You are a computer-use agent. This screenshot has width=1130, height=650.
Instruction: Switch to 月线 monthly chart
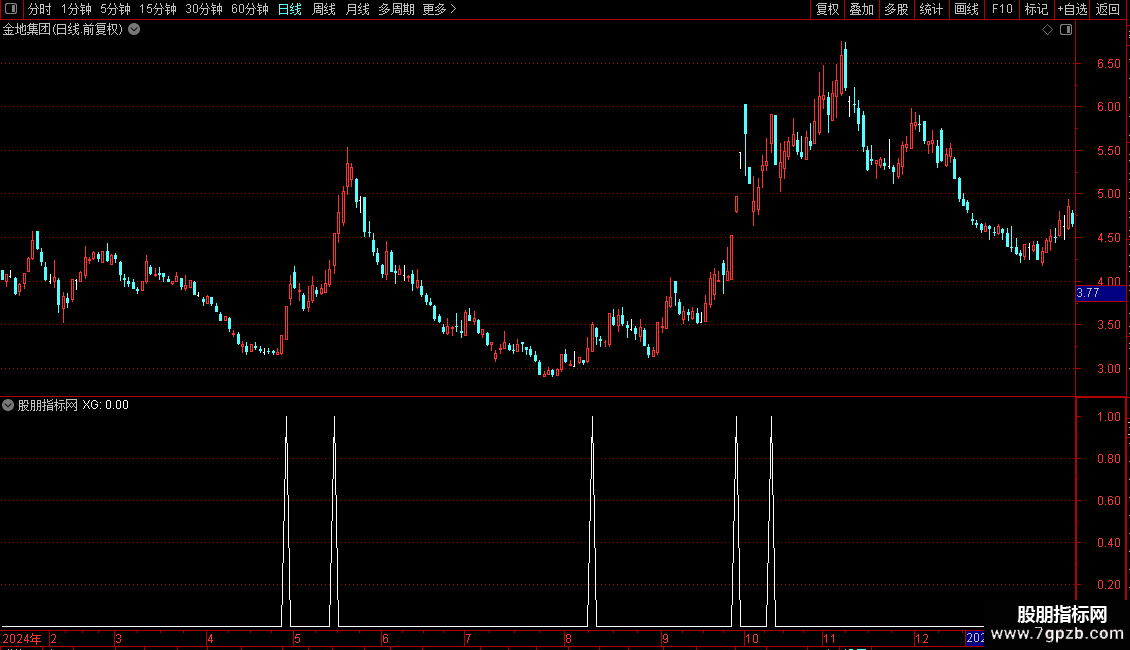pos(357,9)
